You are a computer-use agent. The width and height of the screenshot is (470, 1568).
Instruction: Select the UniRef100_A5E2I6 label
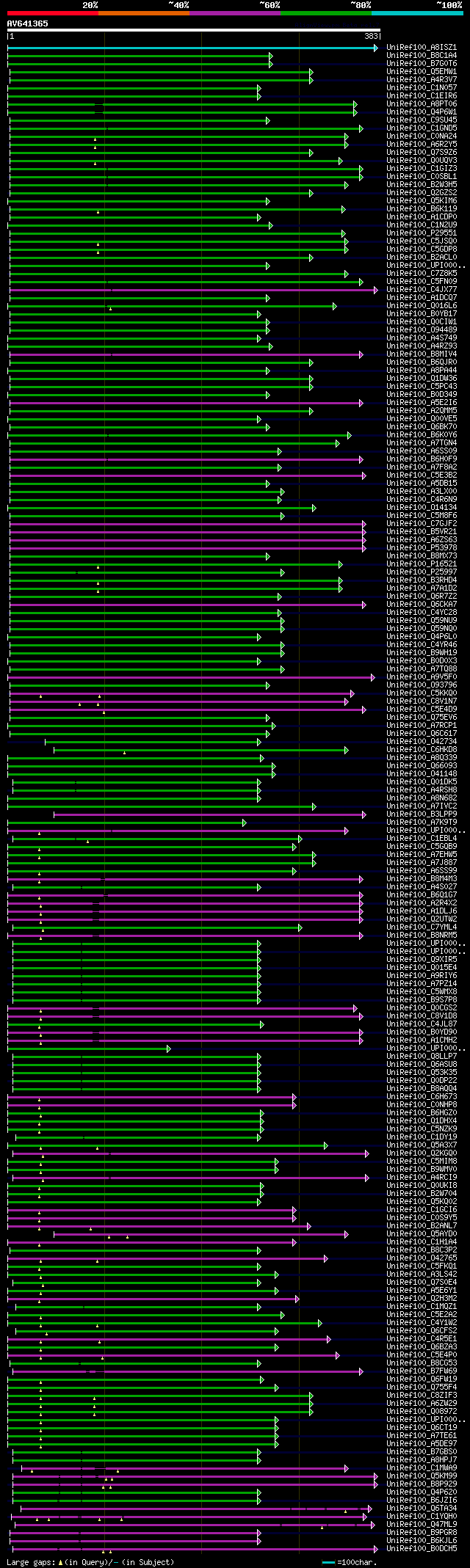422,403
